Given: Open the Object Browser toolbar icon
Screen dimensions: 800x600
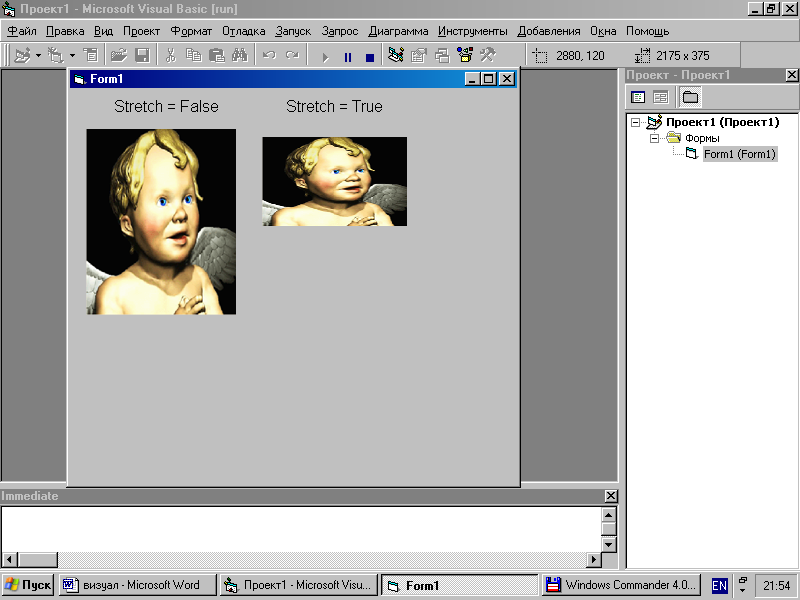Looking at the screenshot, I should [465, 55].
